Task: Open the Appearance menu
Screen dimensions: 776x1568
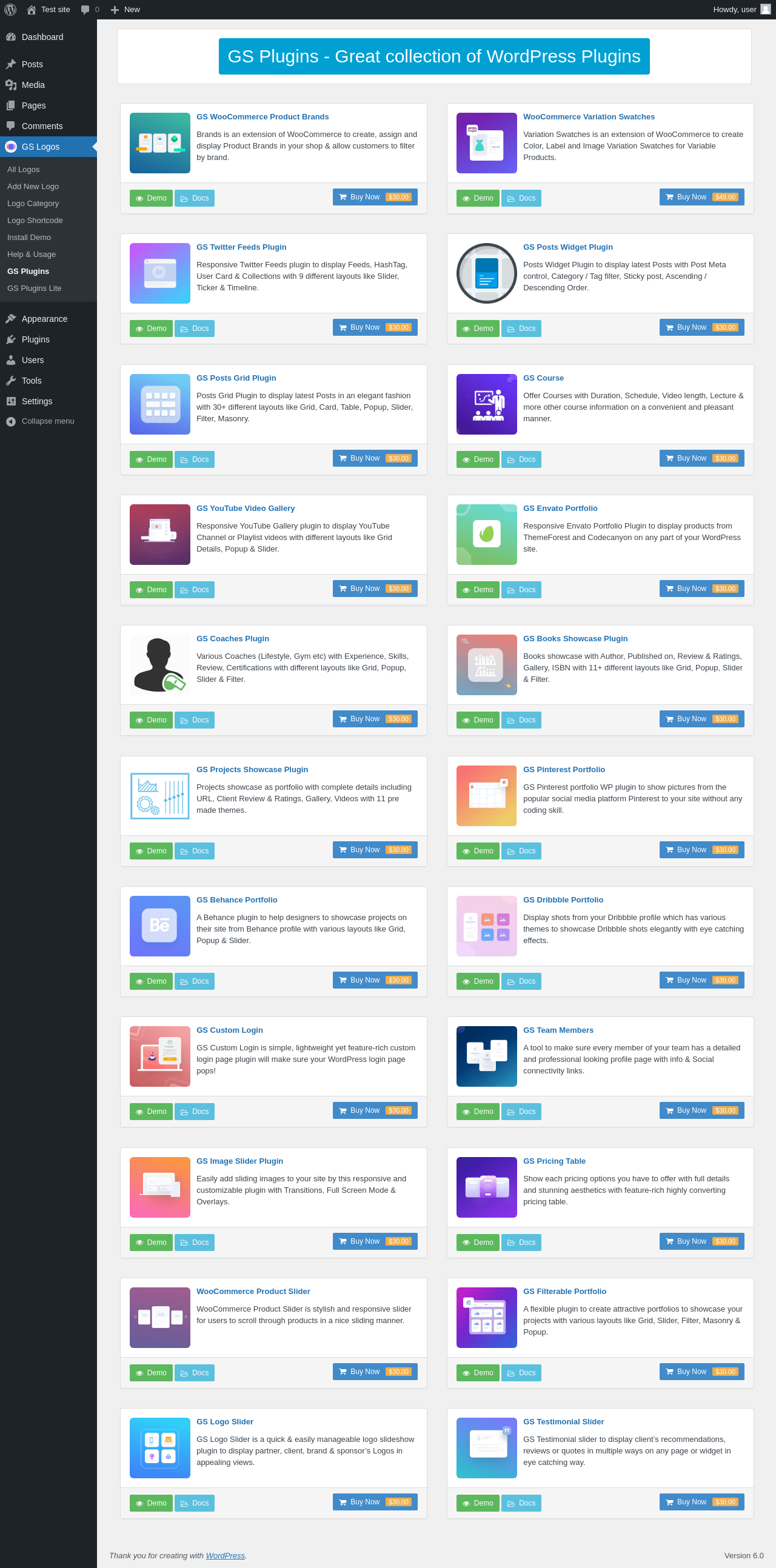Action: (x=48, y=319)
